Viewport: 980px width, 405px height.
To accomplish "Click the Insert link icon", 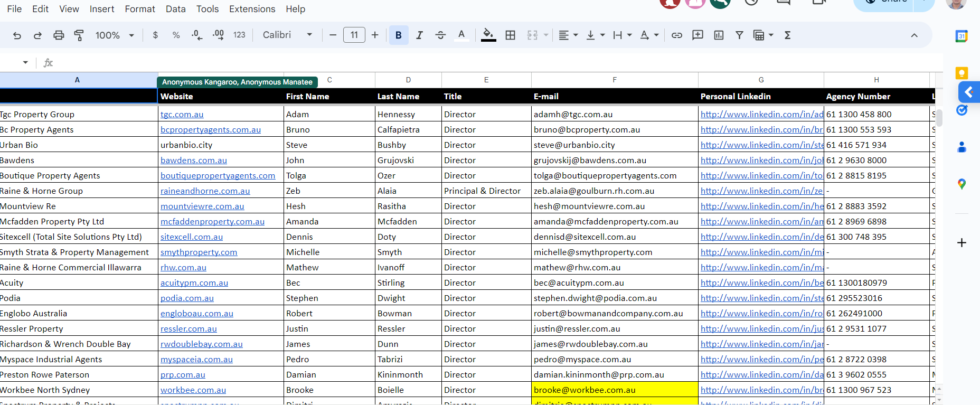I will coord(677,35).
